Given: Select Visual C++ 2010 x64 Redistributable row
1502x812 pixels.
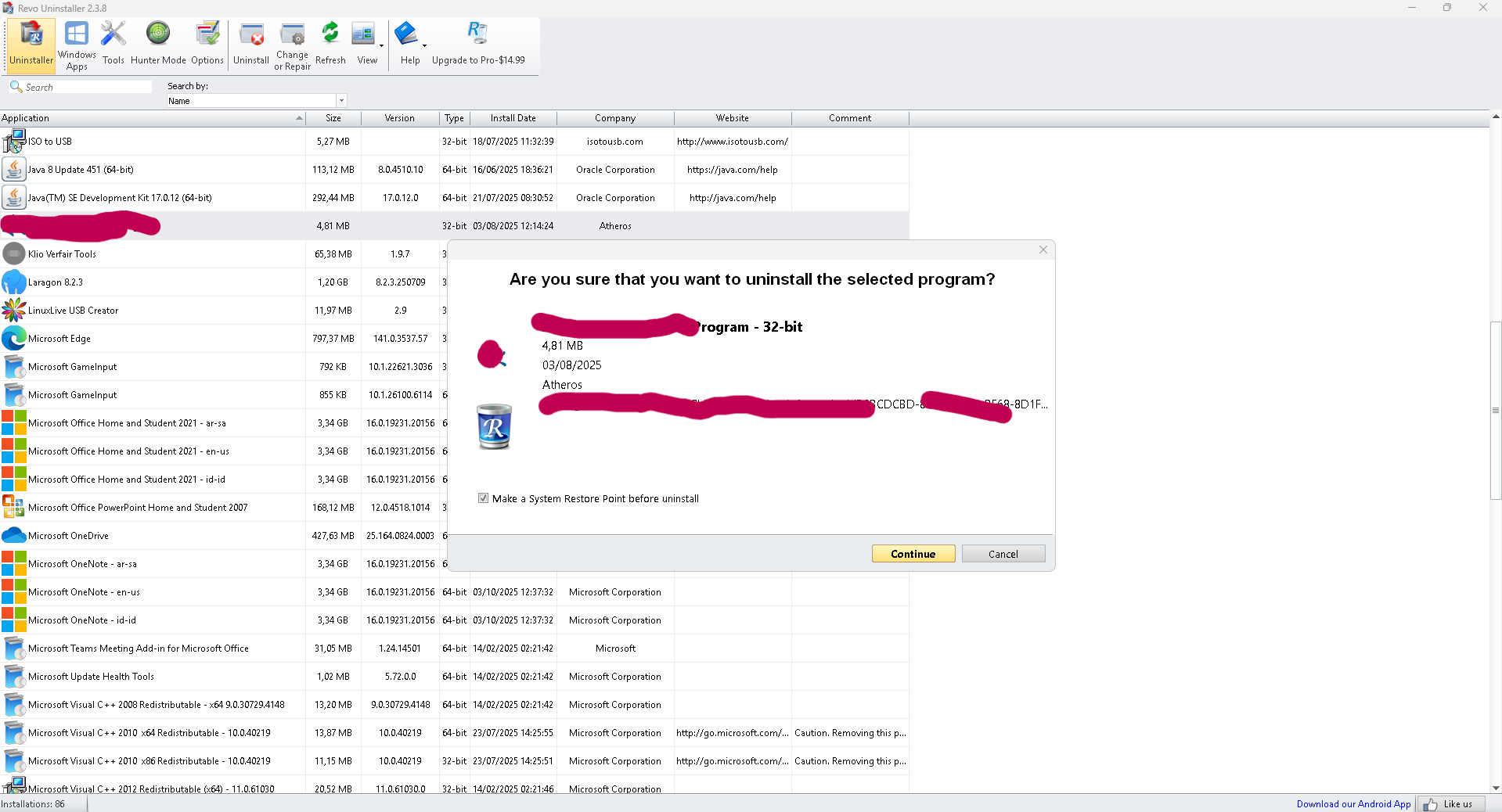Looking at the screenshot, I should [x=454, y=733].
